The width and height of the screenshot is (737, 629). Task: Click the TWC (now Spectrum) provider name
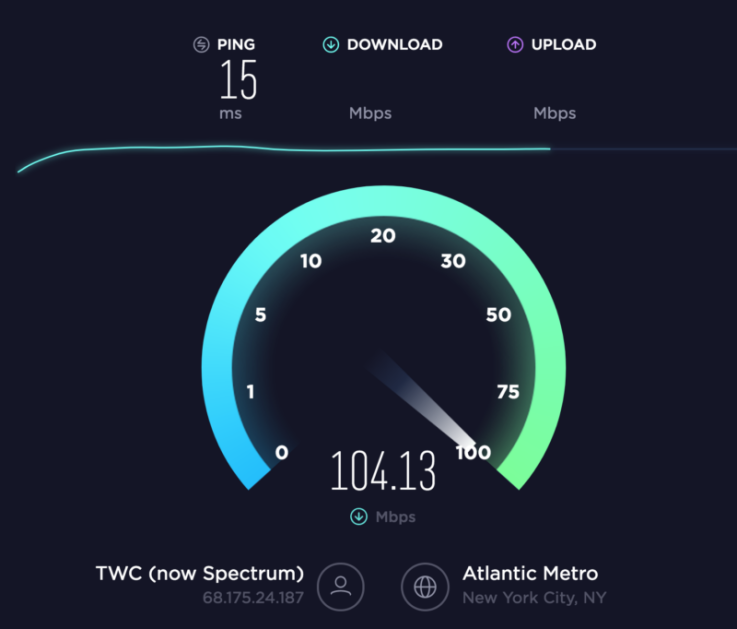tap(200, 574)
